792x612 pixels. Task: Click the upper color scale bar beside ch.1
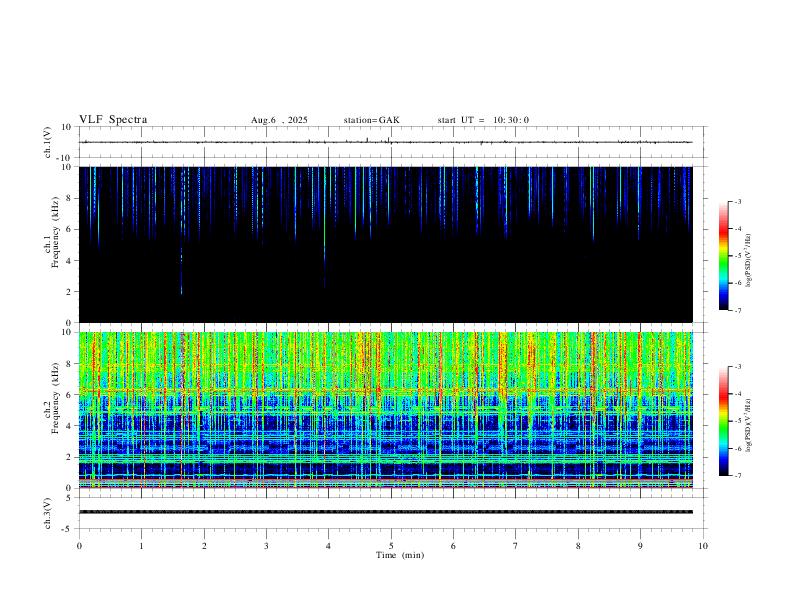pyautogui.click(x=723, y=256)
